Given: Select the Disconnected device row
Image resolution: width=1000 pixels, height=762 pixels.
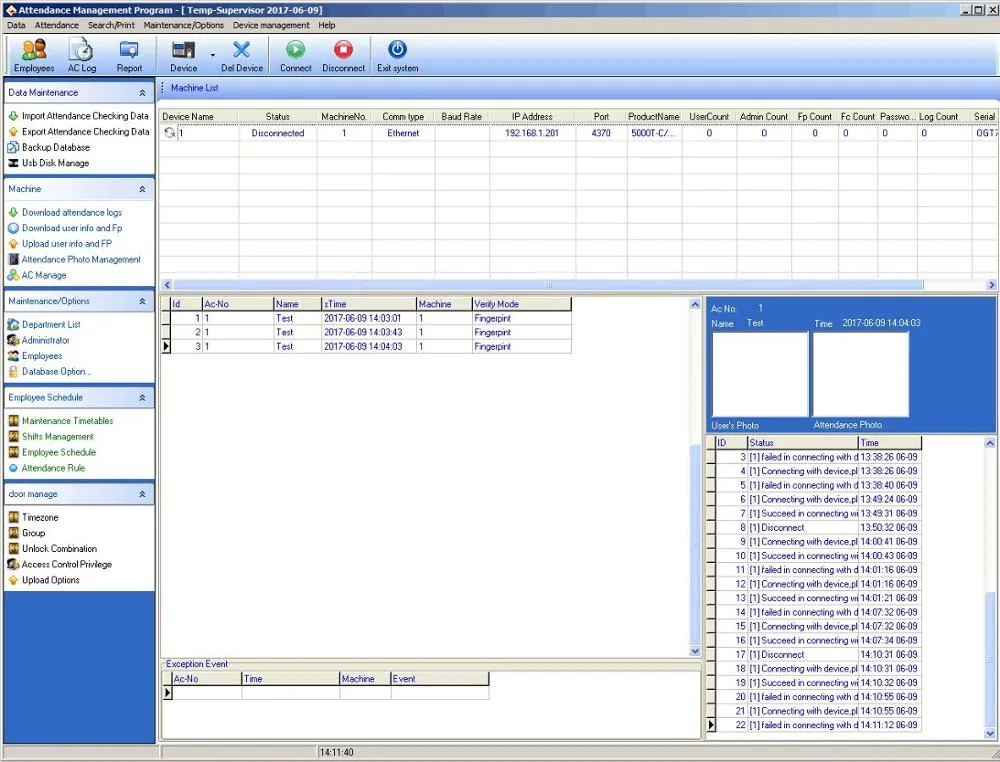Looking at the screenshot, I should point(278,132).
